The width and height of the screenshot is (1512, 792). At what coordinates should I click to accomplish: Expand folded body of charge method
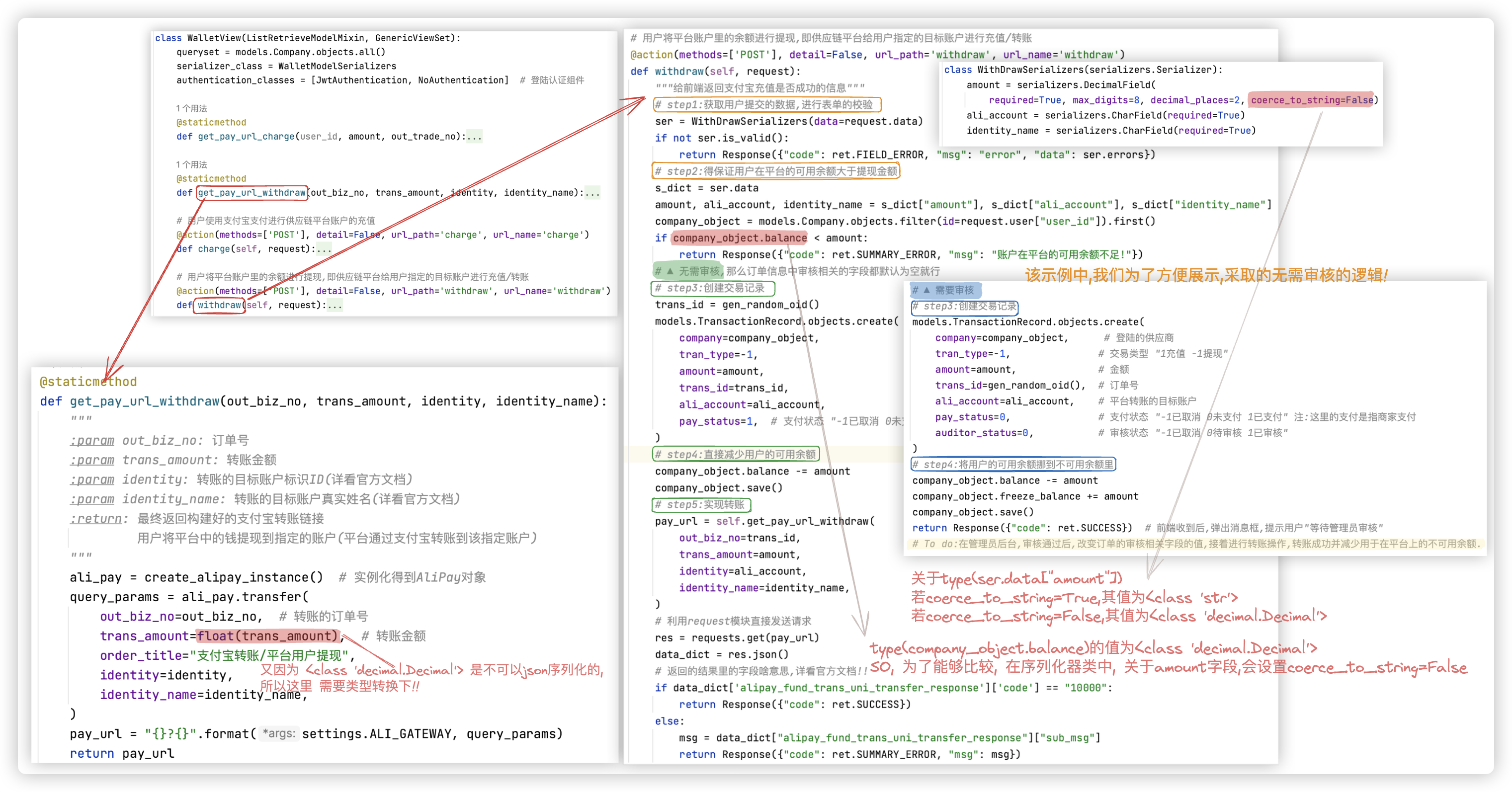coord(324,249)
